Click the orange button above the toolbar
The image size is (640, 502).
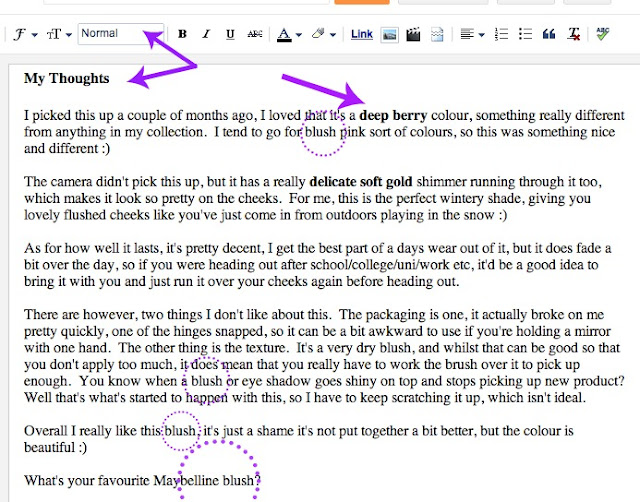[x=362, y=2]
